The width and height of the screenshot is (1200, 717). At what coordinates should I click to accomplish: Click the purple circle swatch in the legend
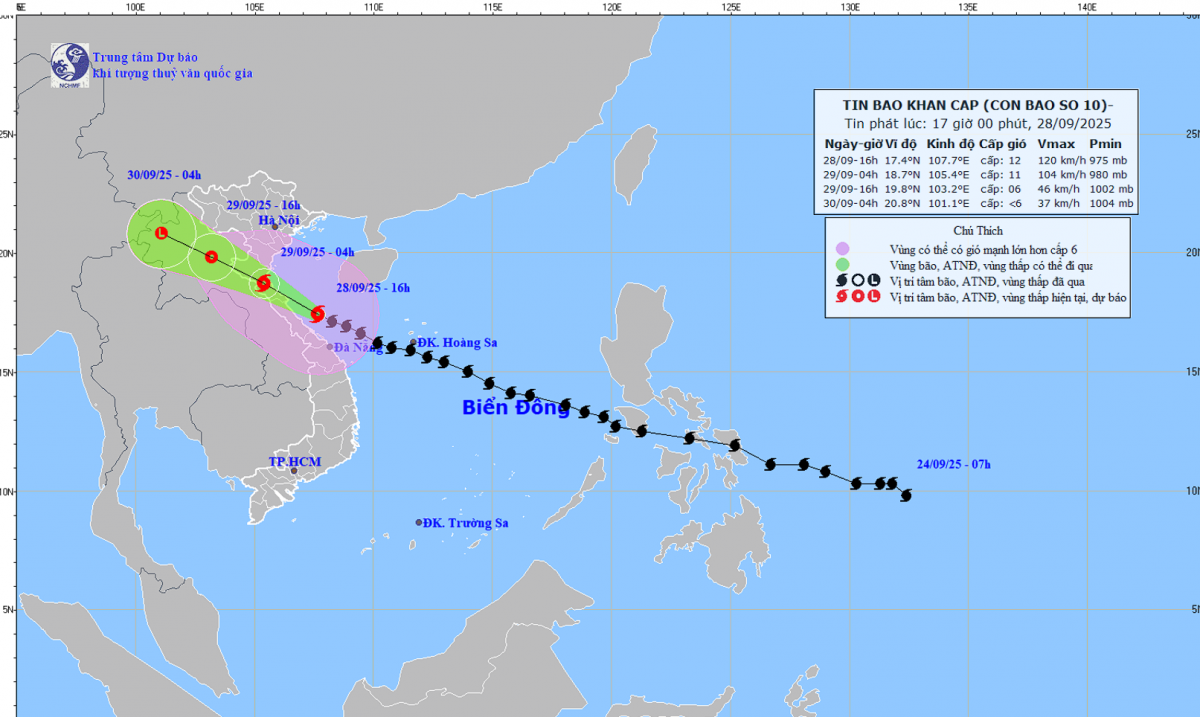pos(843,249)
